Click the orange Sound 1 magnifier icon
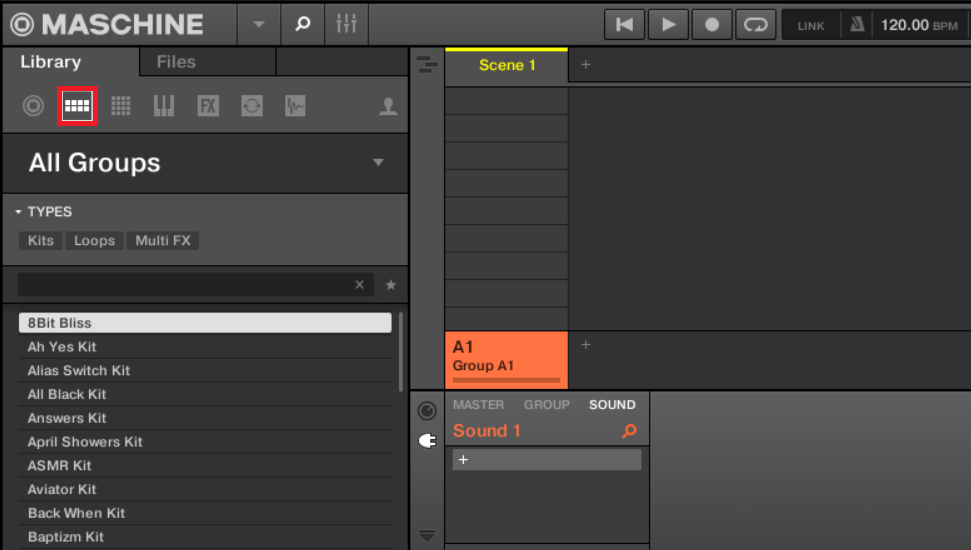The image size is (971, 550). tap(629, 431)
